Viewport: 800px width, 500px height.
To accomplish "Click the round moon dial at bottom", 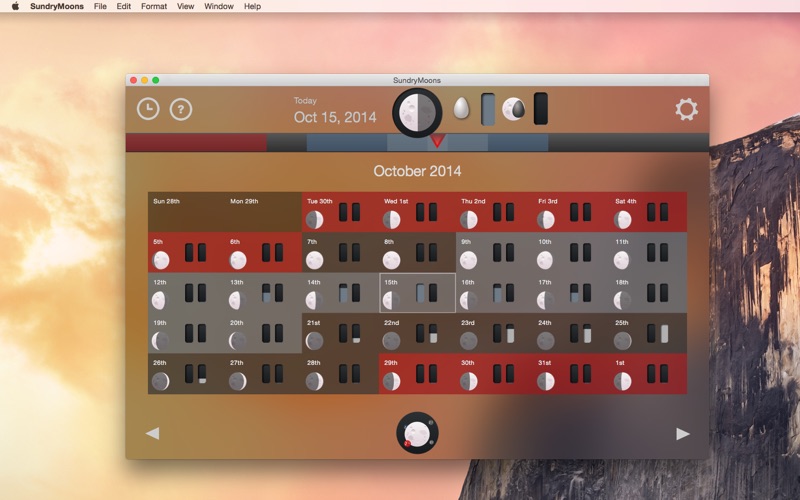I will coord(417,433).
